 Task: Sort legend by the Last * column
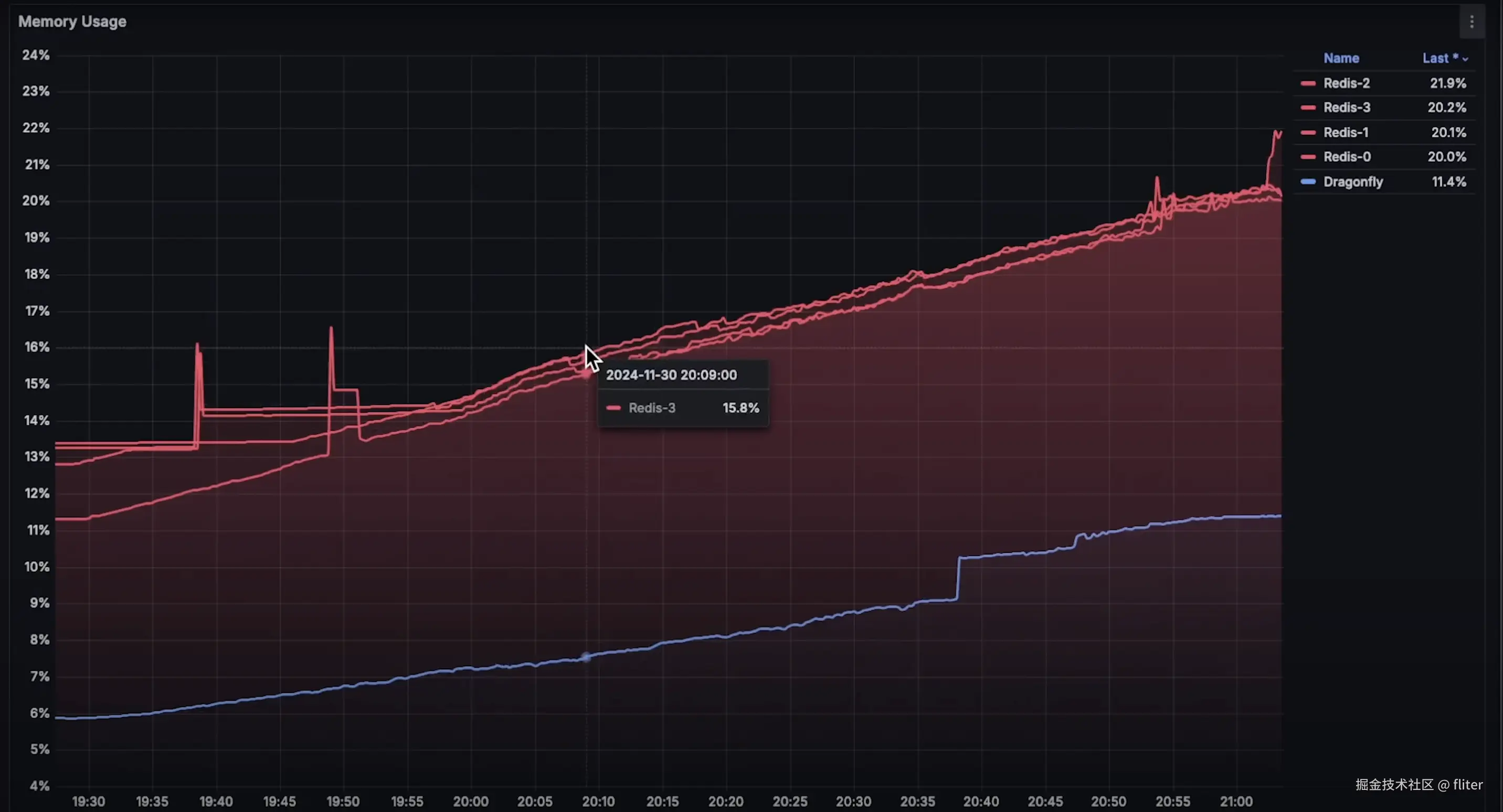click(x=1439, y=58)
